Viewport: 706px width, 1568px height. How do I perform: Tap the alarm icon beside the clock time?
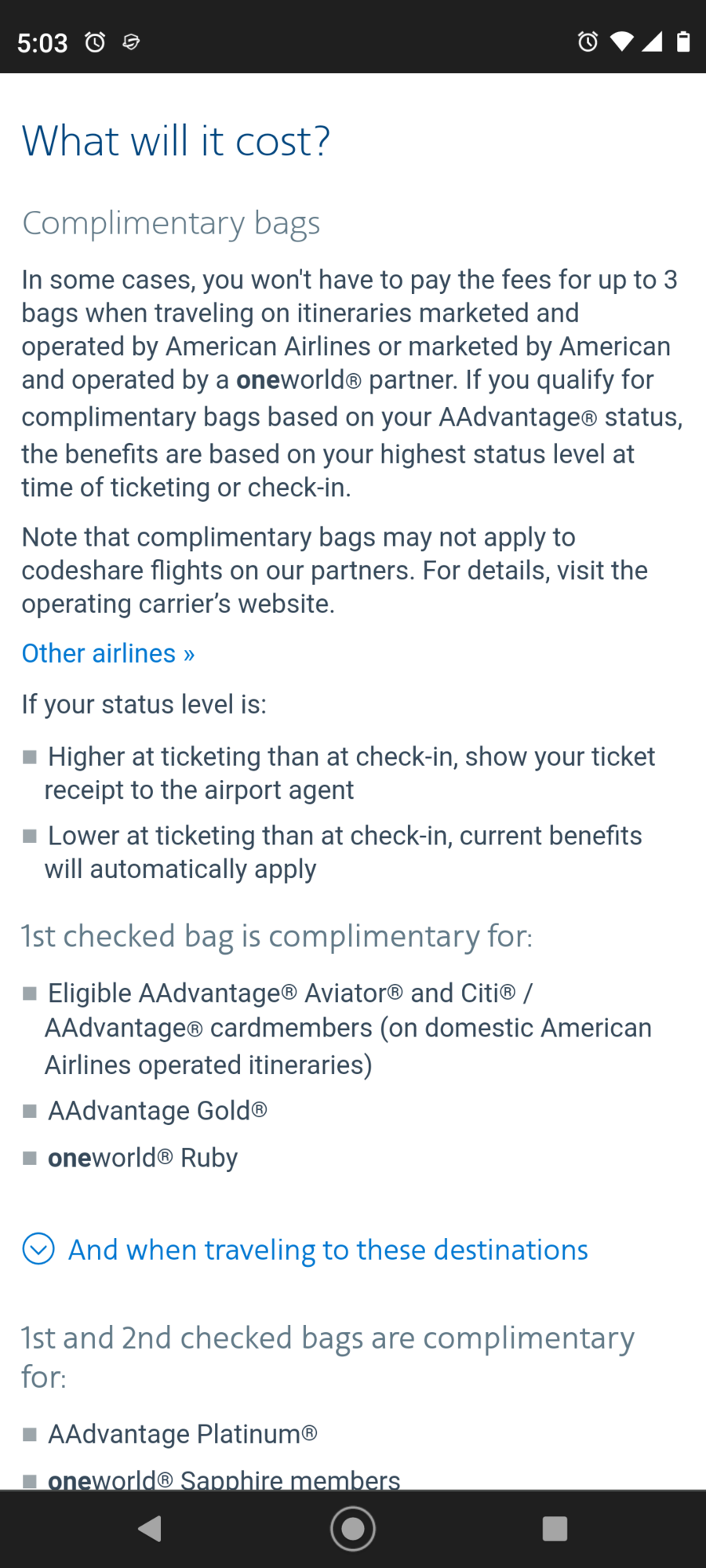tap(95, 42)
